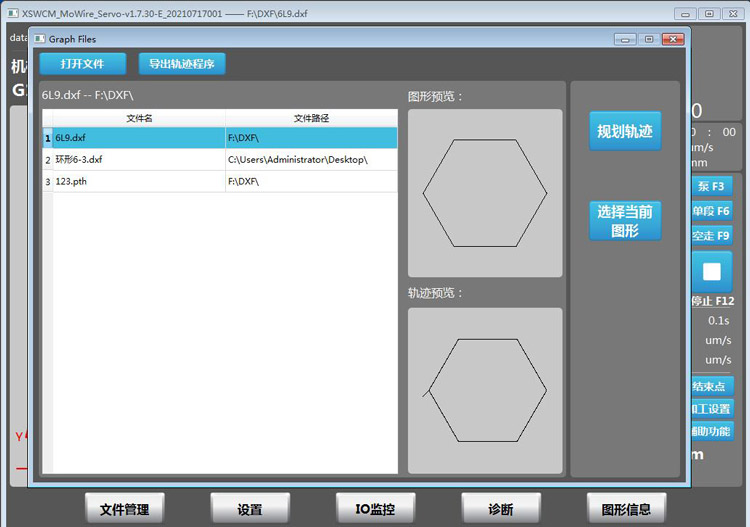Click the 导出轨迹程序 export button
Screen dimensions: 750x527
[x=182, y=64]
